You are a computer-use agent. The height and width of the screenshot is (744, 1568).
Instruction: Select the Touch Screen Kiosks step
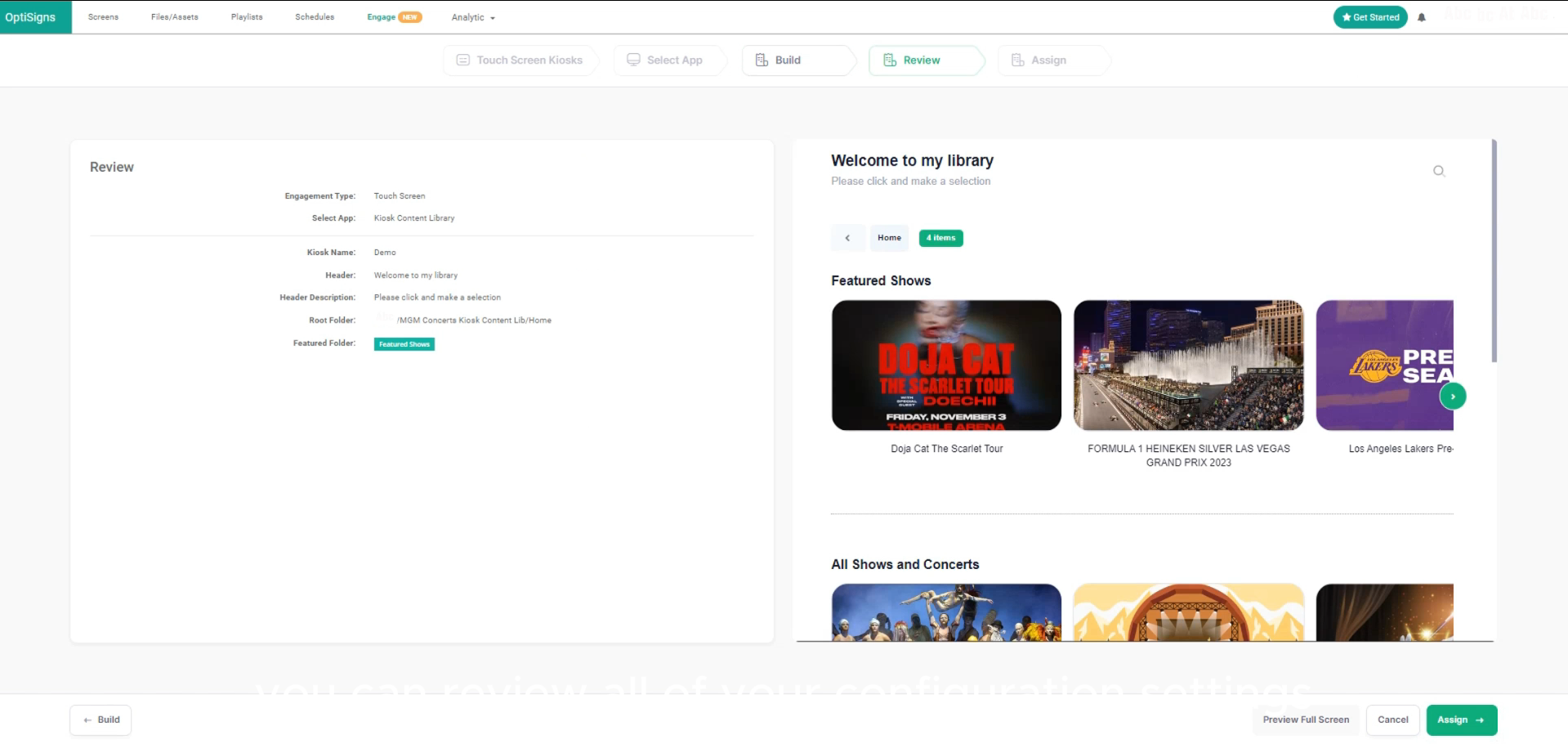click(520, 61)
